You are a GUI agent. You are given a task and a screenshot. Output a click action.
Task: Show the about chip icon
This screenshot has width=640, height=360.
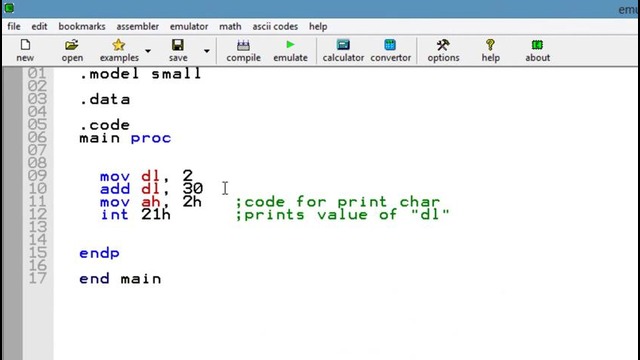click(x=537, y=44)
